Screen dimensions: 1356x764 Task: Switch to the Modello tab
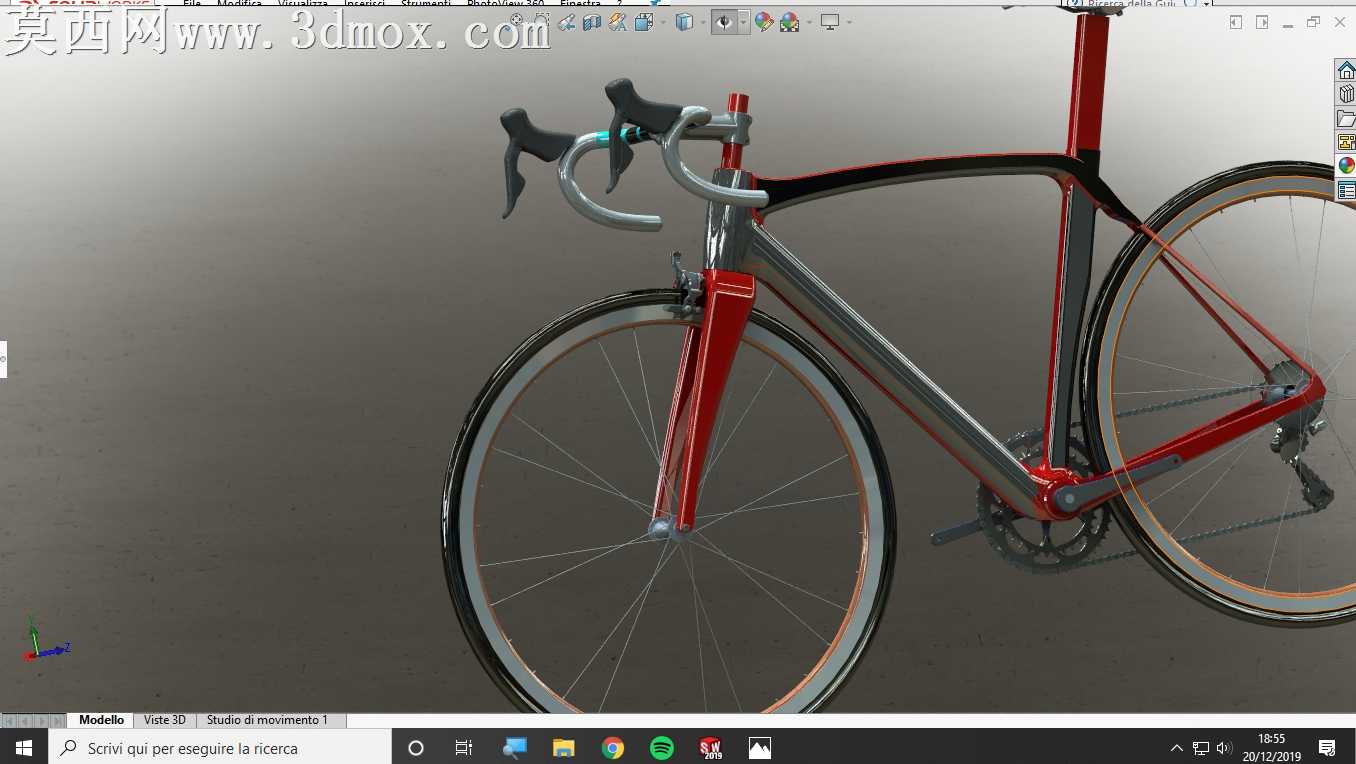pyautogui.click(x=101, y=720)
